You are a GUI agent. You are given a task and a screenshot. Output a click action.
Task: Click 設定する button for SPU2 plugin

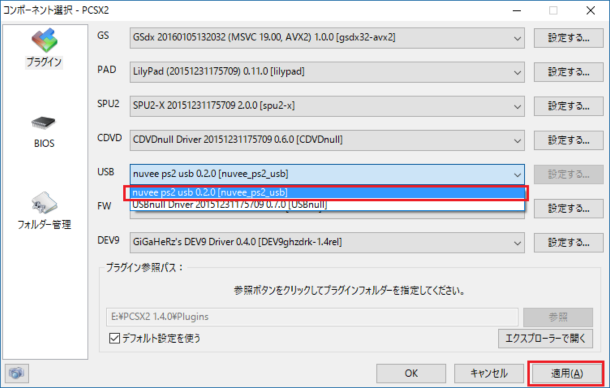568,106
